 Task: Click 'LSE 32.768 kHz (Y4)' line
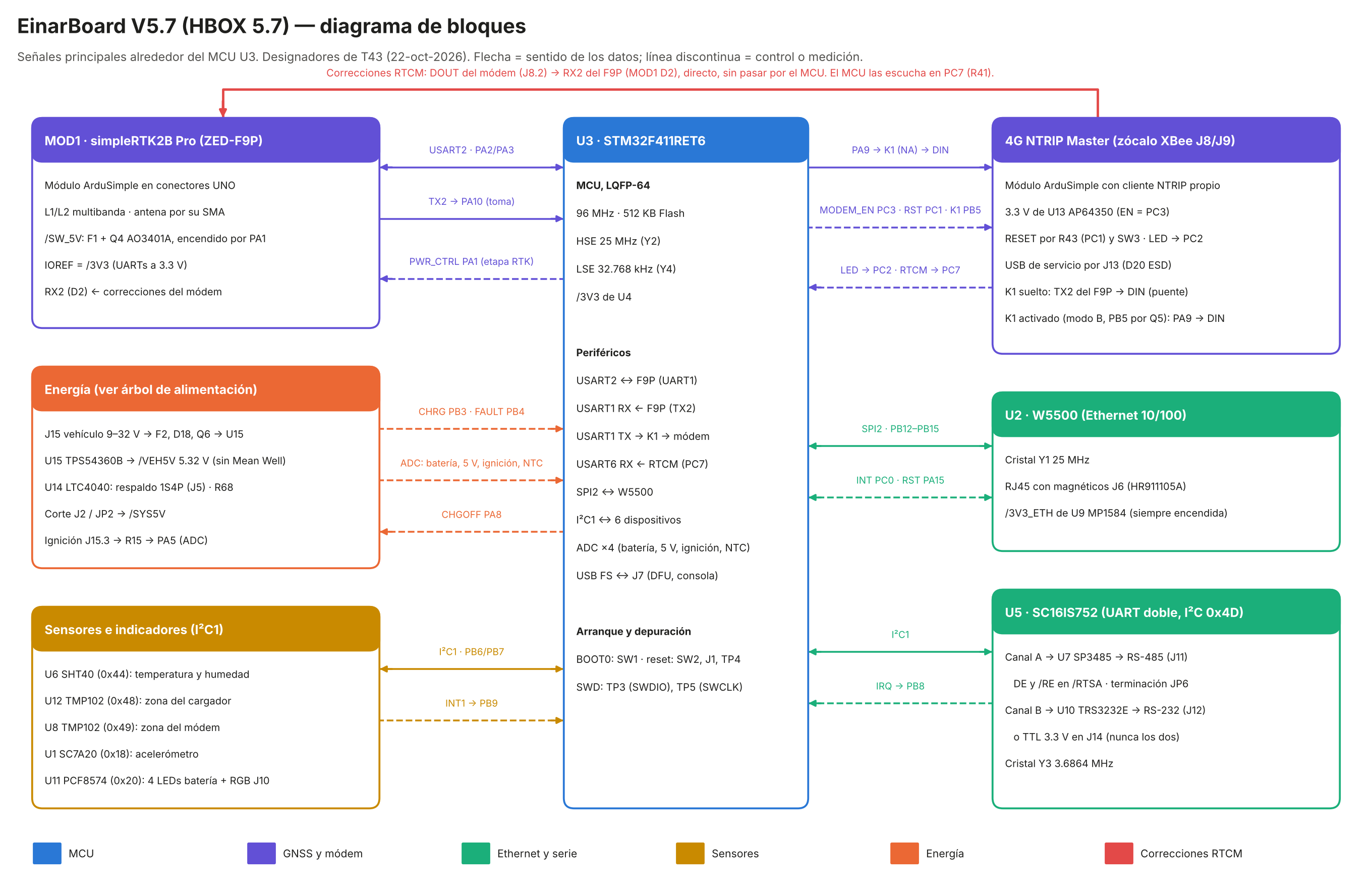pos(625,269)
